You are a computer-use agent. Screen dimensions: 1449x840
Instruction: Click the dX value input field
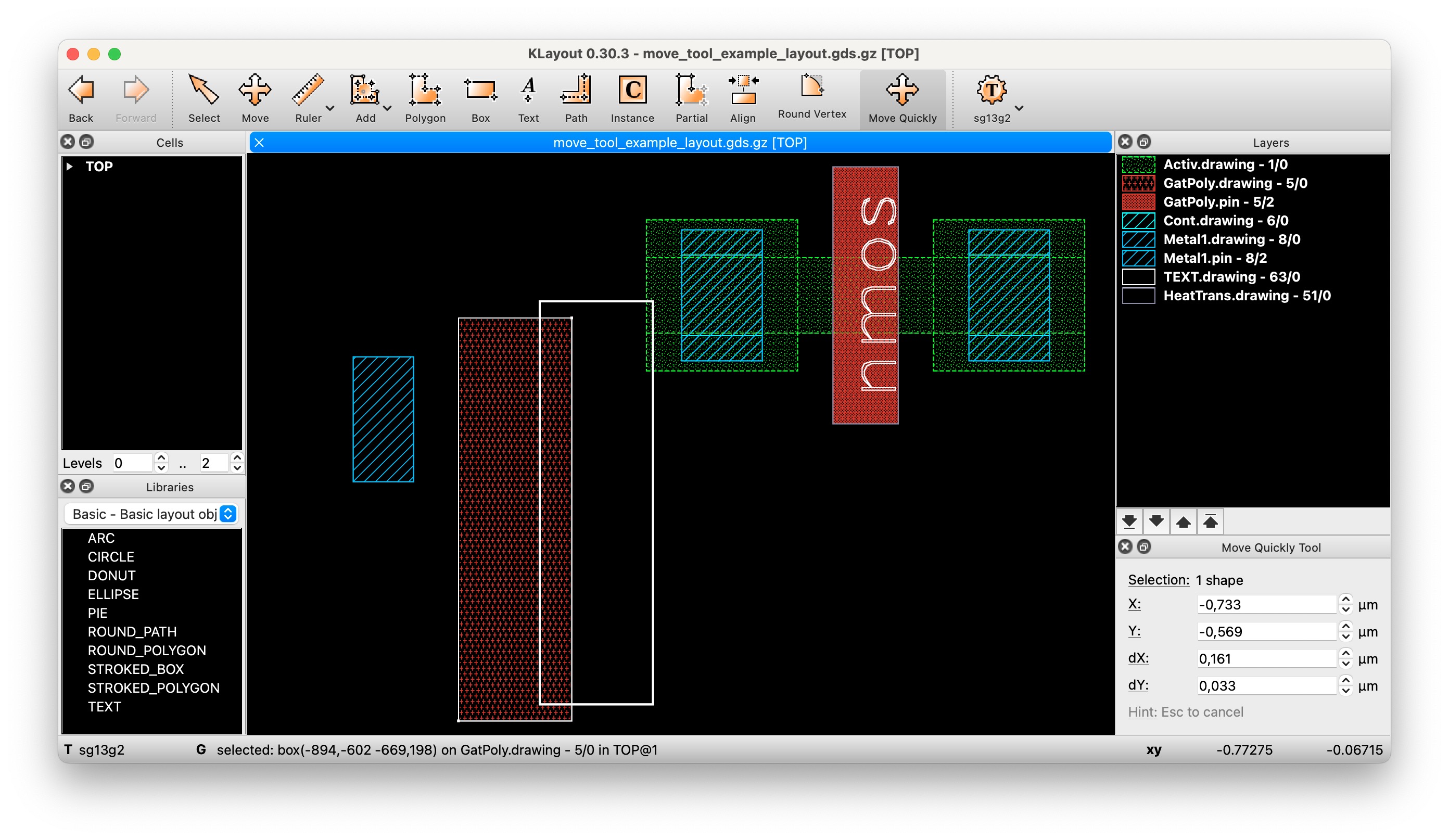point(1266,658)
